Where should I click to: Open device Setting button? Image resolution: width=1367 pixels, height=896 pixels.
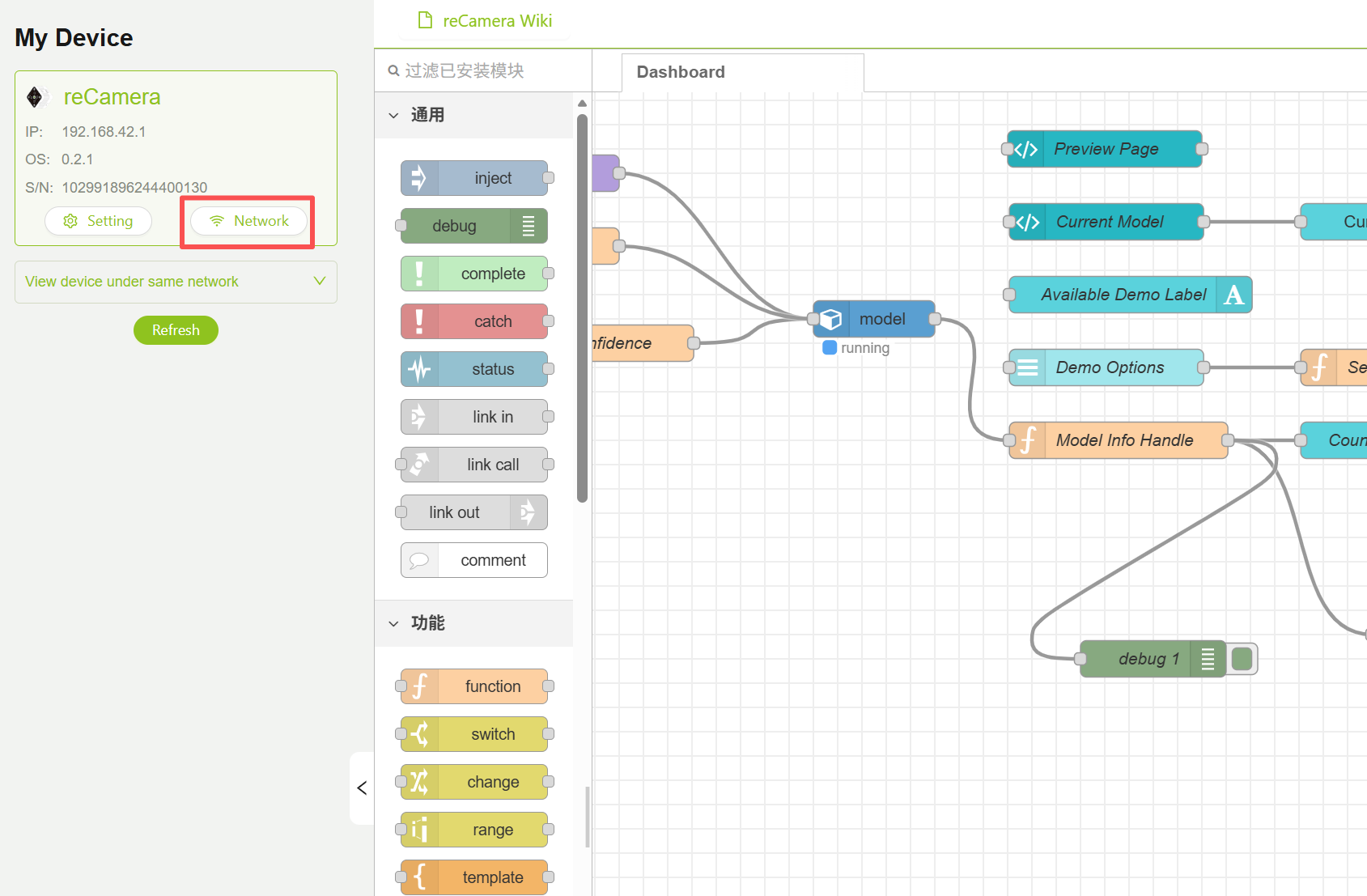98,221
